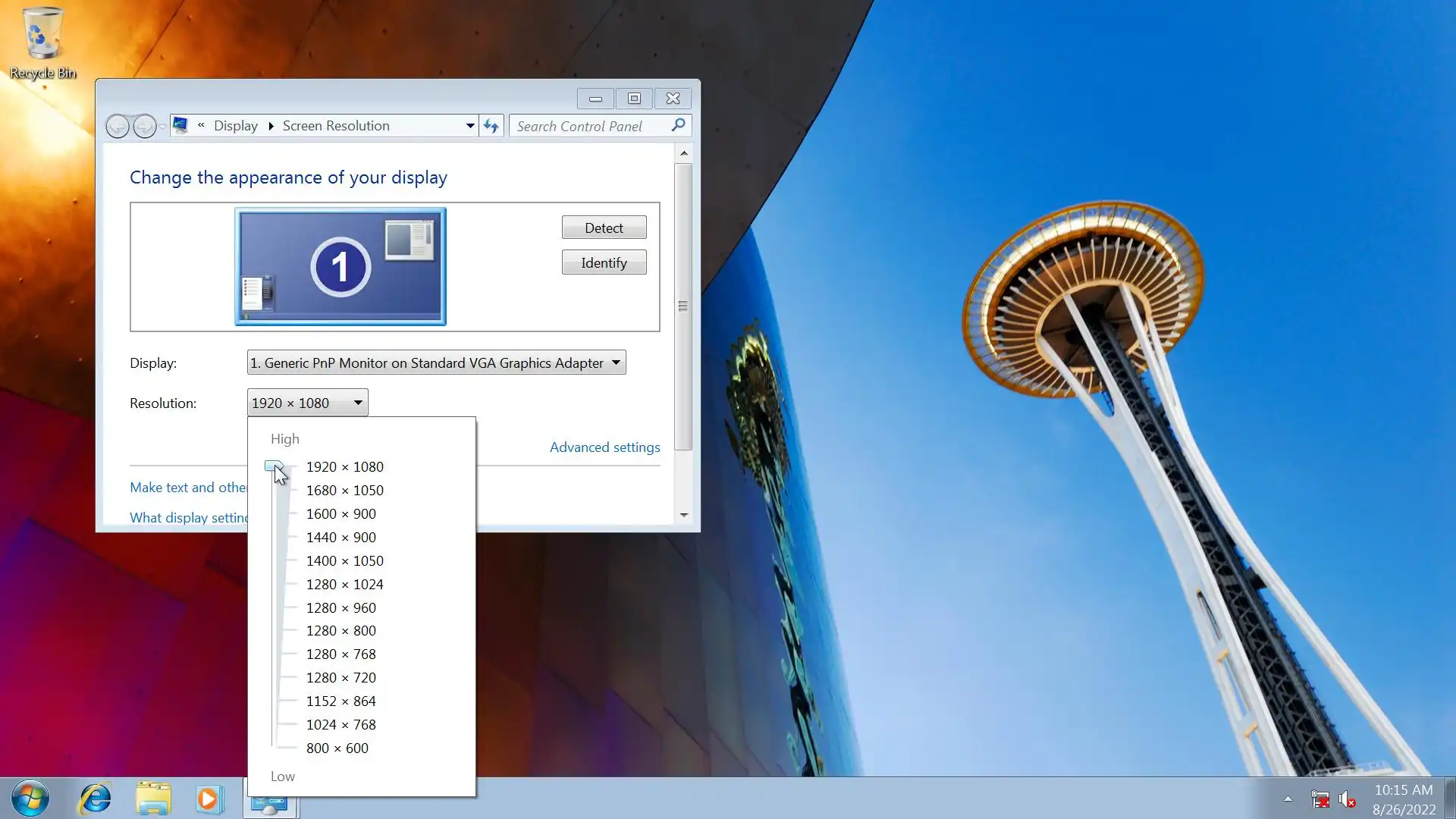The height and width of the screenshot is (819, 1456).
Task: Click the refresh arrows beside address bar
Action: [491, 126]
